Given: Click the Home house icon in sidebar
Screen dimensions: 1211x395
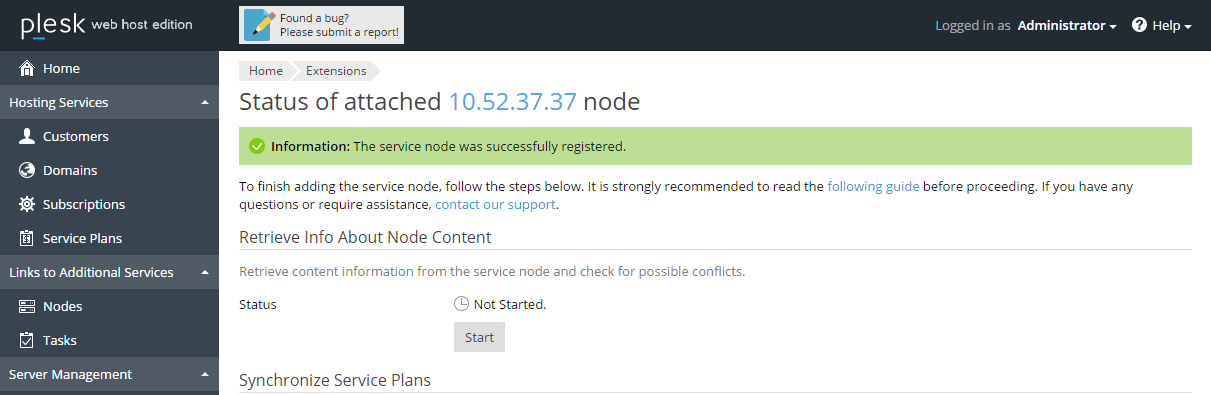Looking at the screenshot, I should click(27, 68).
